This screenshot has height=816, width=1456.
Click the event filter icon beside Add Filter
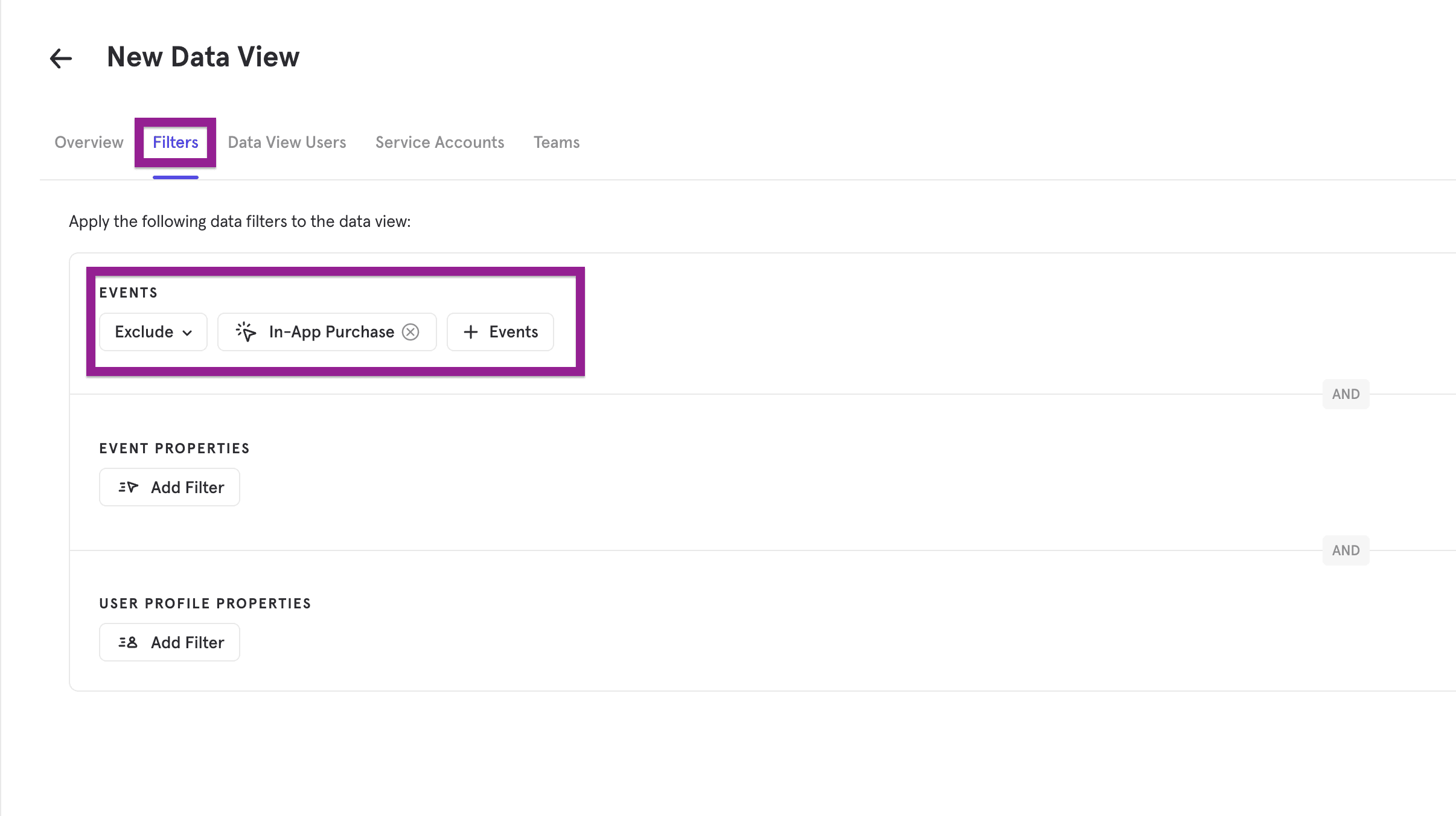click(128, 487)
